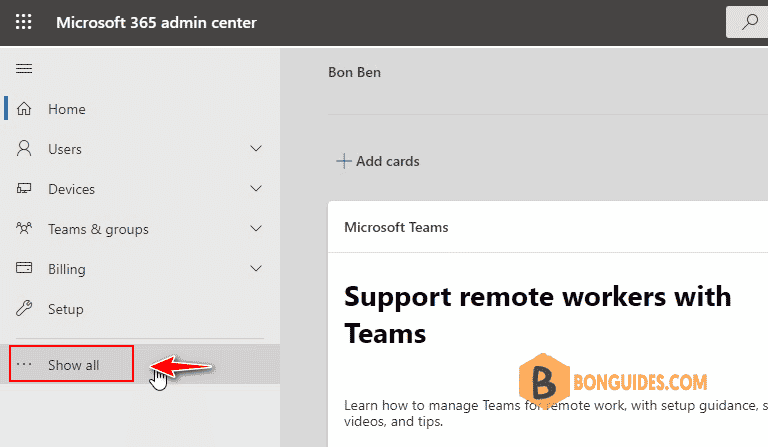Click the ellipsis icon beside Show all

pyautogui.click(x=24, y=364)
